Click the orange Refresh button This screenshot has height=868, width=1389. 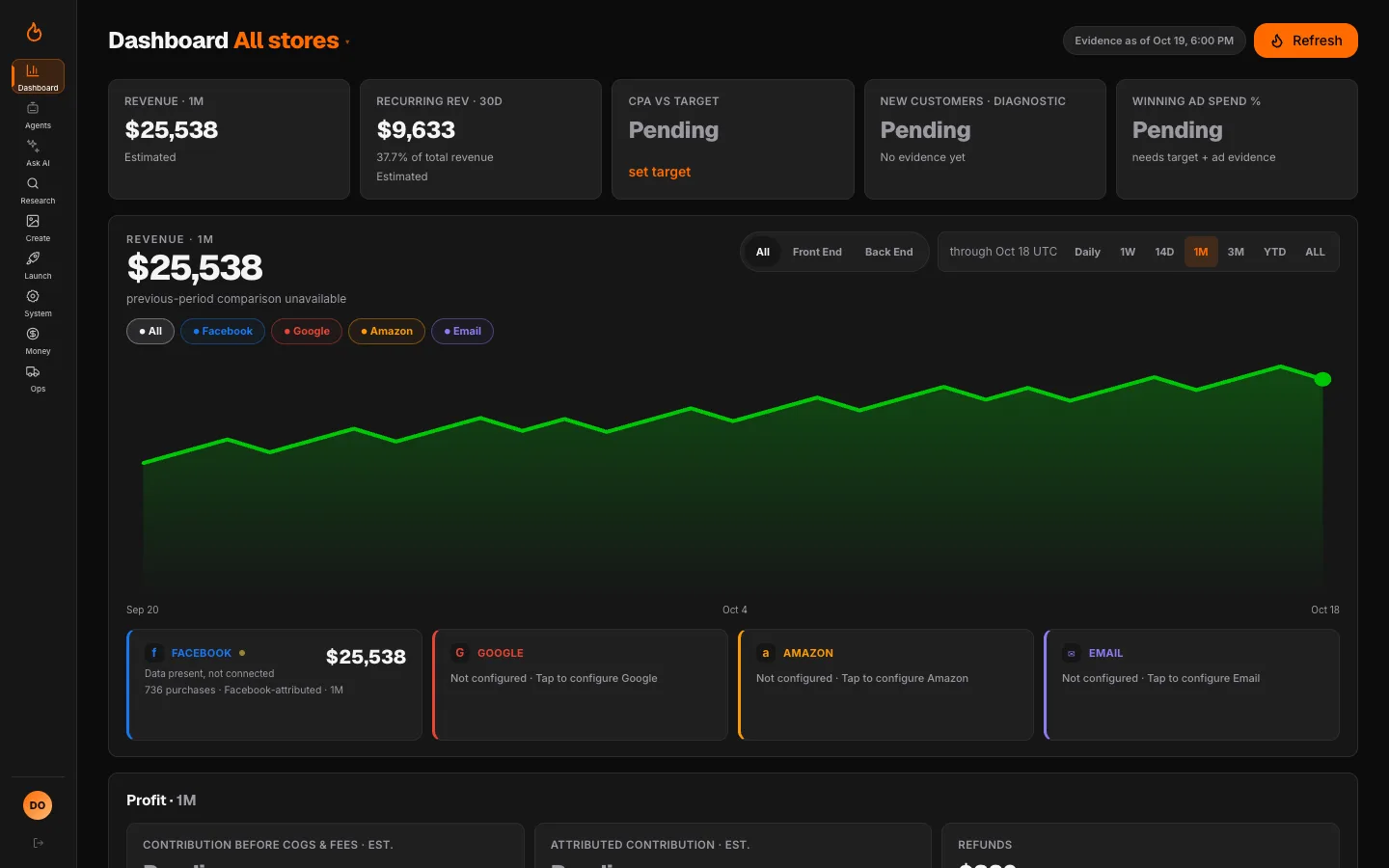[1306, 41]
